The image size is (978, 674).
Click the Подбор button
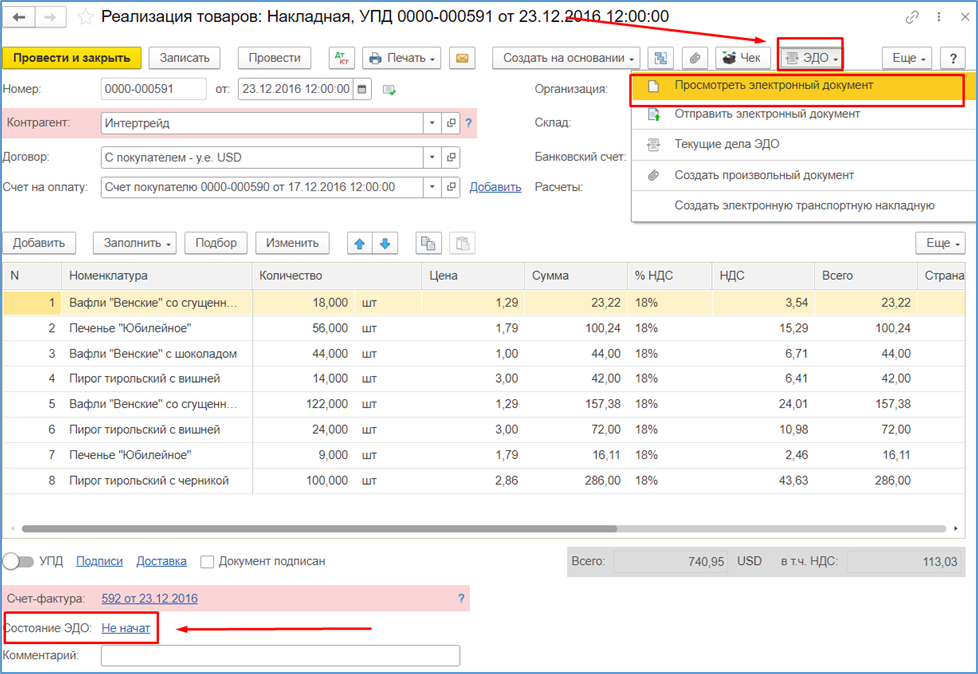coord(216,243)
